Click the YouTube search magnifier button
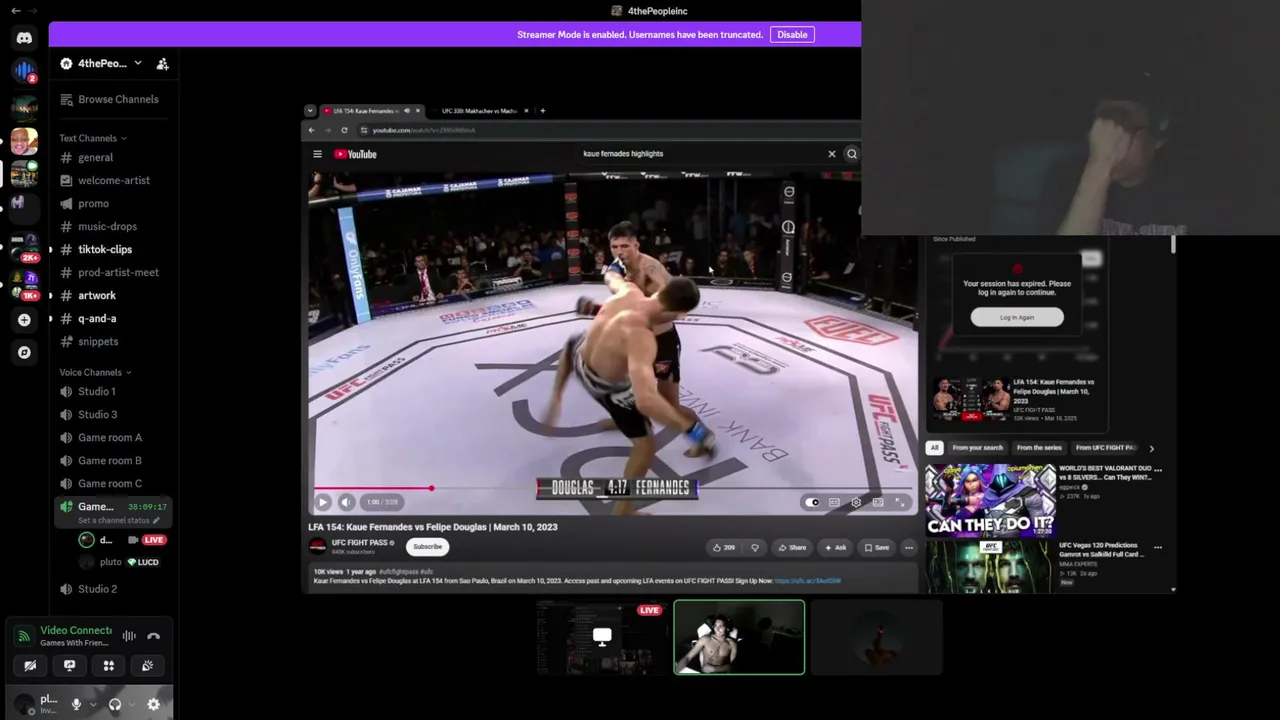Image resolution: width=1280 pixels, height=720 pixels. pyautogui.click(x=852, y=154)
